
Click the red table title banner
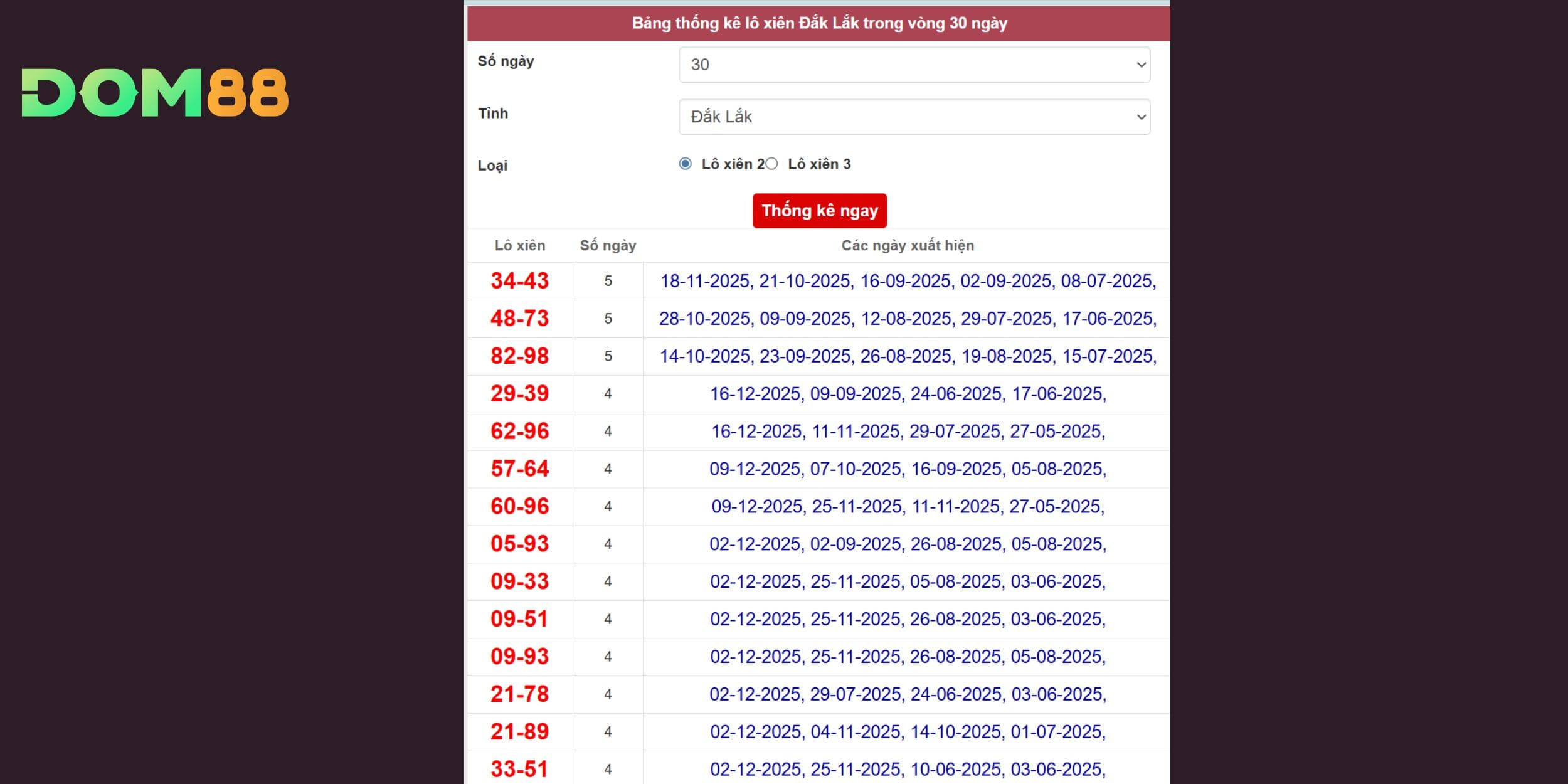[818, 23]
